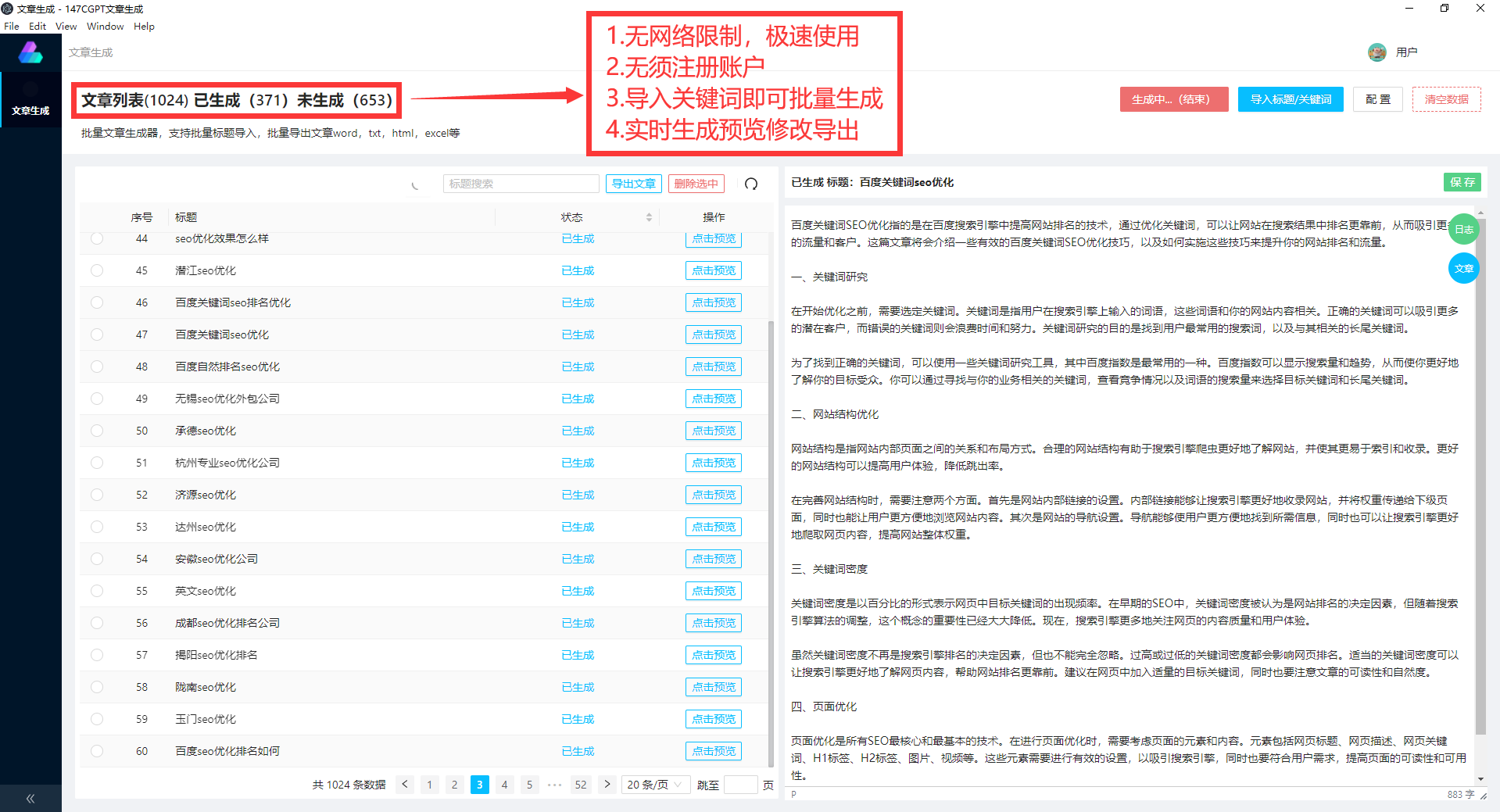Image resolution: width=1500 pixels, height=812 pixels.
Task: Click the blue 文章 floating icon
Action: [x=1463, y=267]
